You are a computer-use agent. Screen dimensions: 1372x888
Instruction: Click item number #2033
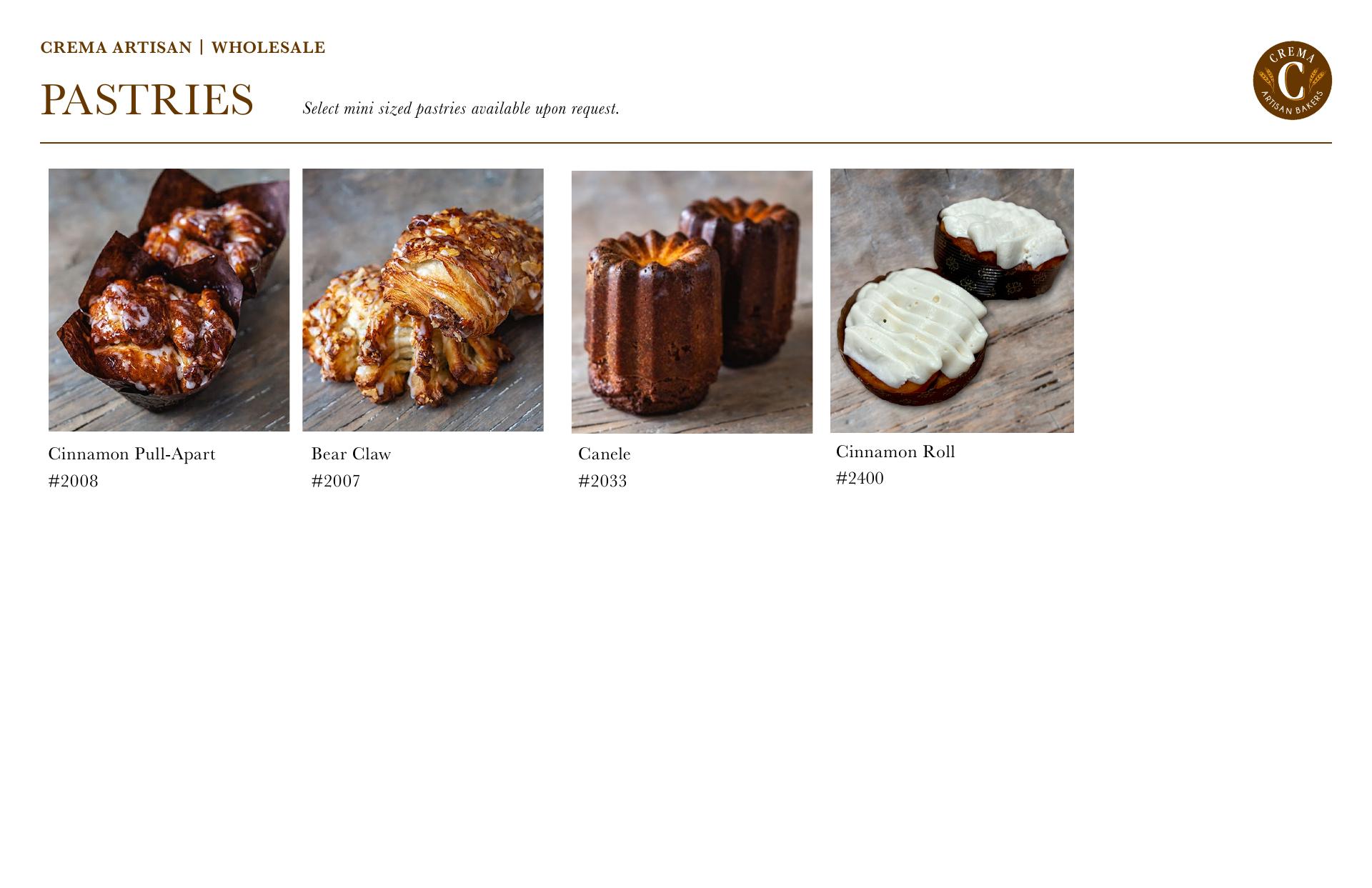602,482
